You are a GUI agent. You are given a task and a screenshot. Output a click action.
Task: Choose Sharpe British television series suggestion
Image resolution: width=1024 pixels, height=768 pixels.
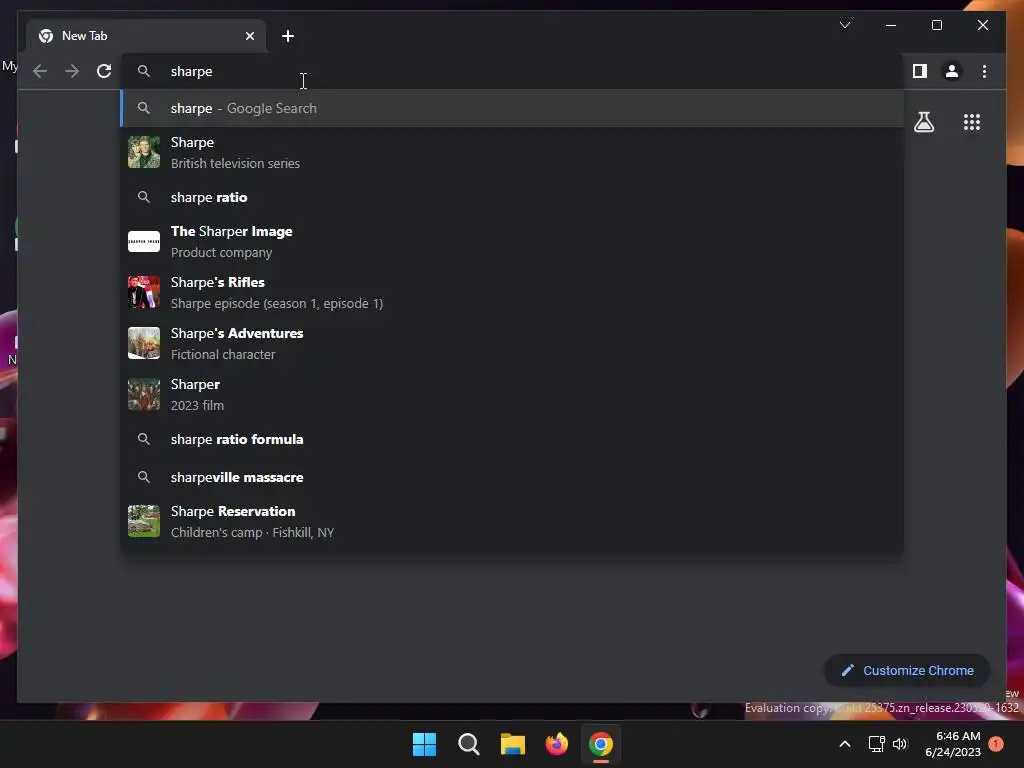tap(513, 152)
